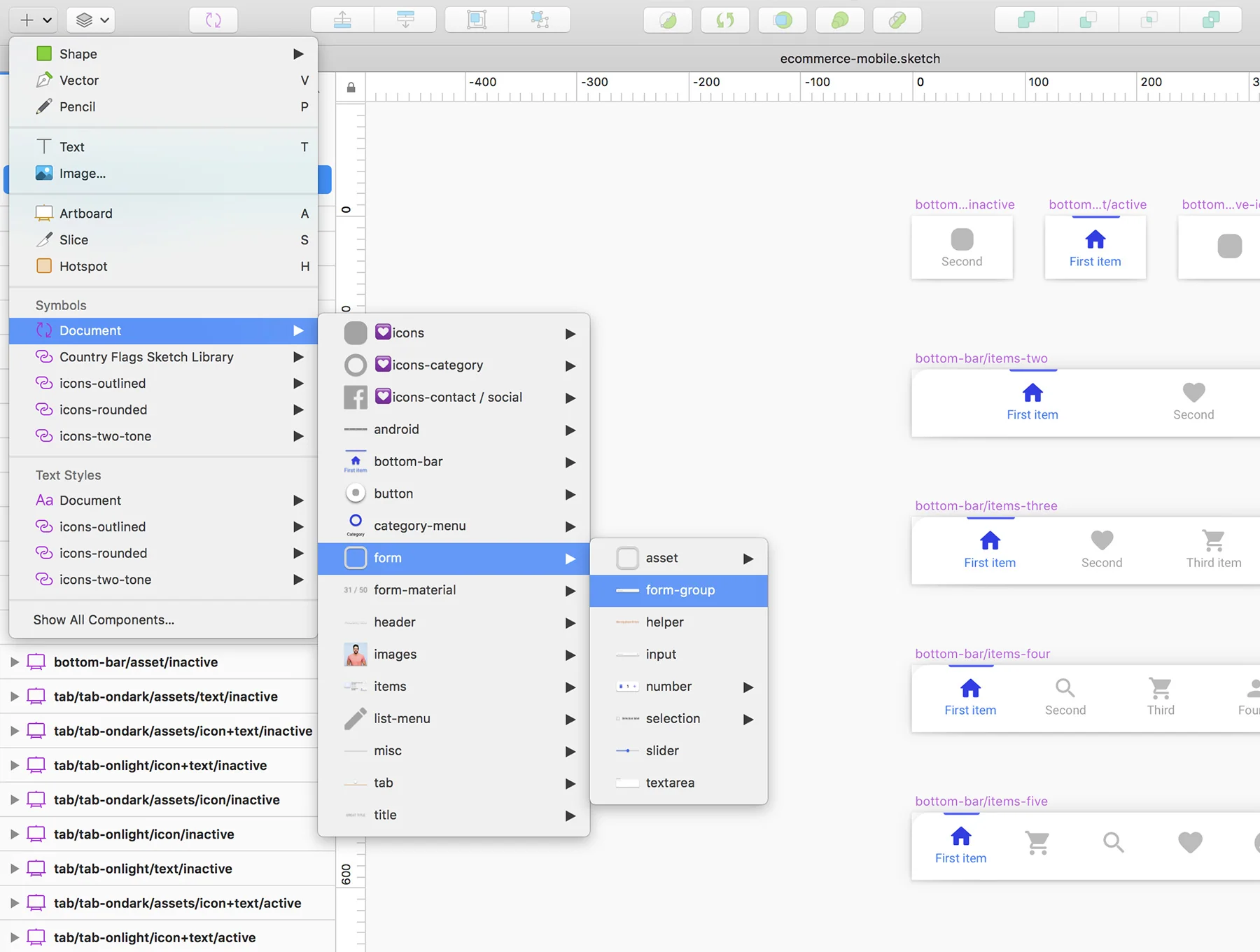The image size is (1260, 952).
Task: Choose the slider item in form submenu
Action: click(679, 750)
